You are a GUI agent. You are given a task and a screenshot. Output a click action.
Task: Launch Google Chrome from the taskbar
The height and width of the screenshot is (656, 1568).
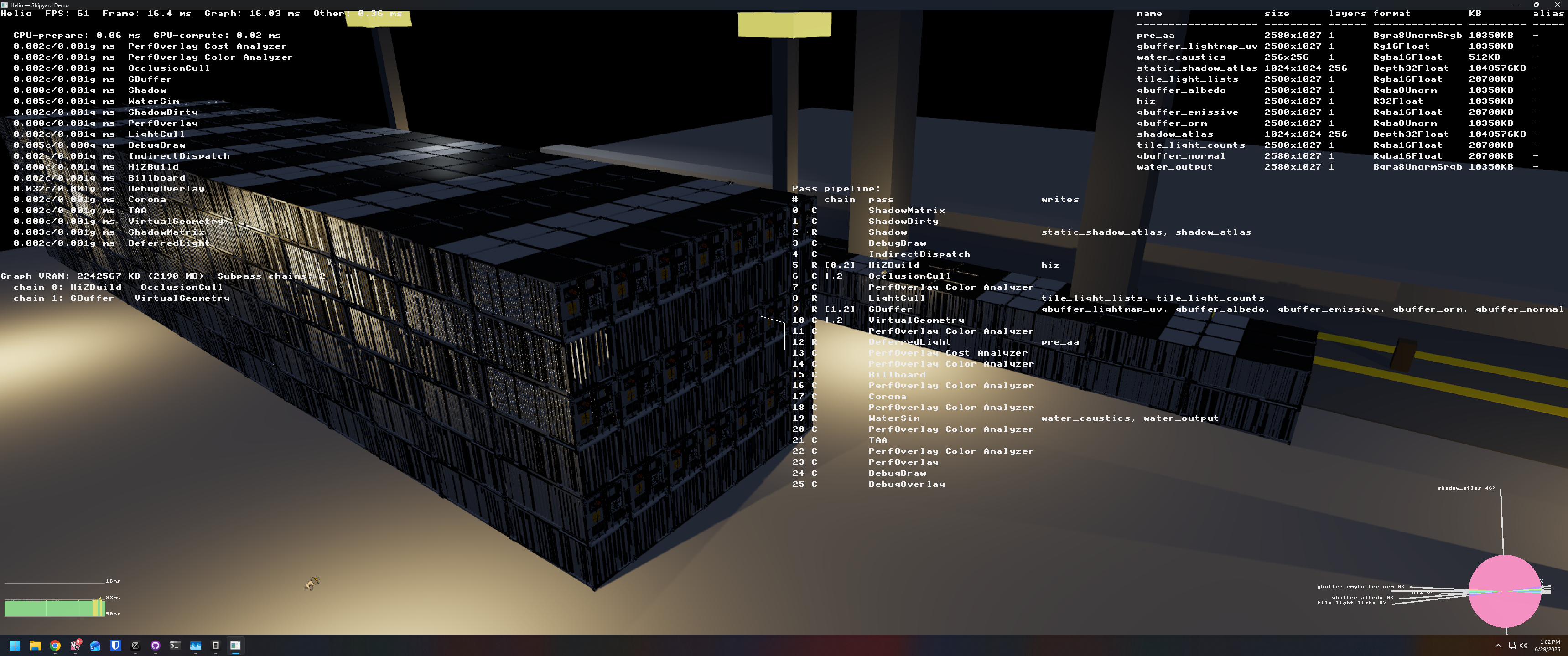[x=55, y=646]
